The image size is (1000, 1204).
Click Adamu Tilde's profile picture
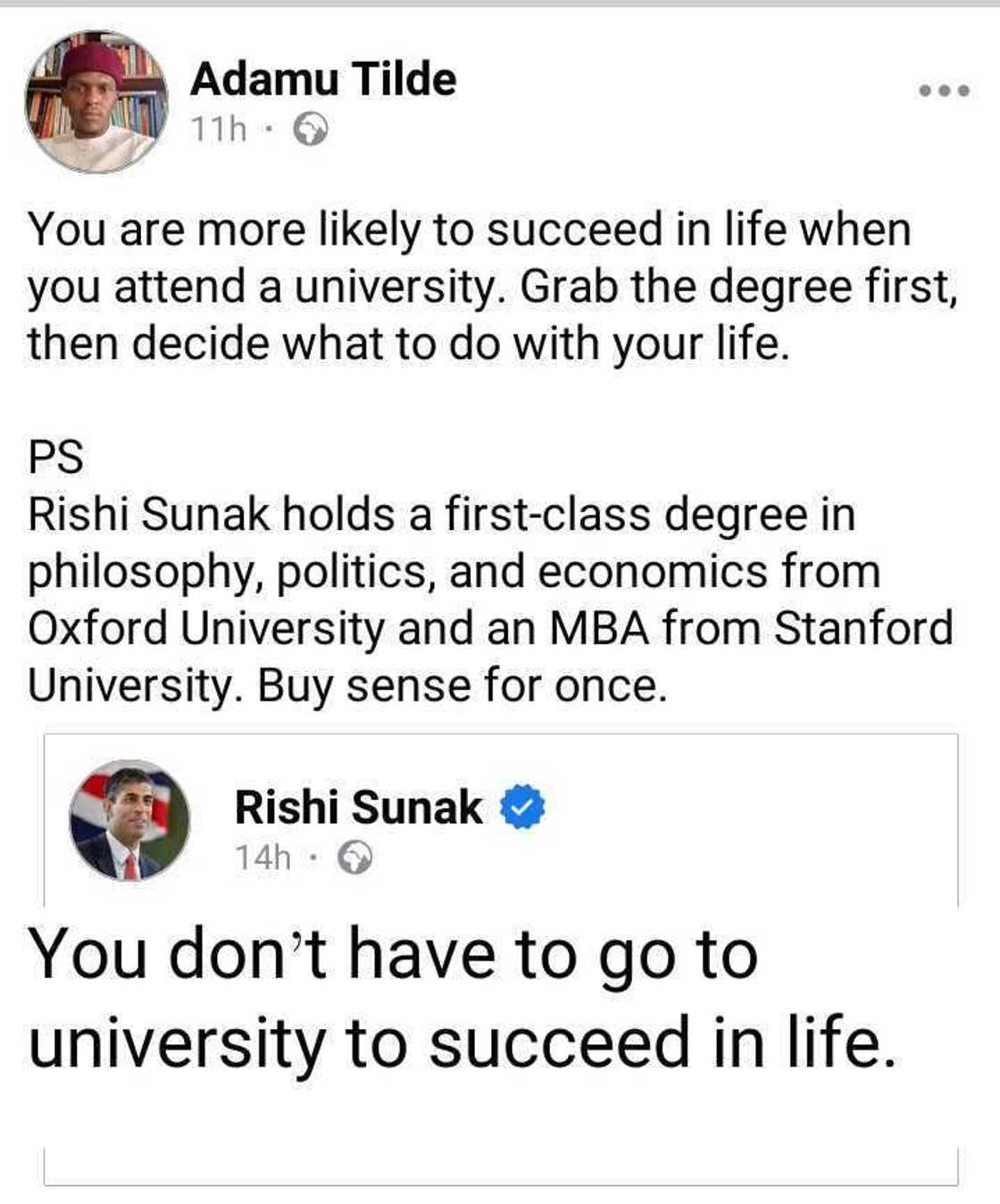tap(96, 101)
